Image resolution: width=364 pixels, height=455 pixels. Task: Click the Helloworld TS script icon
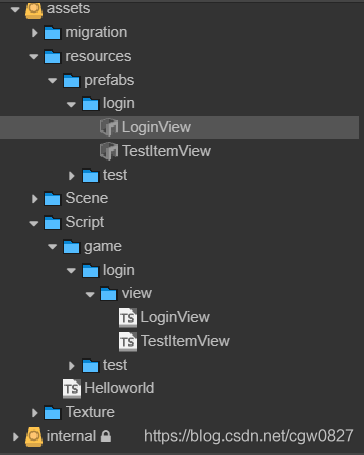72,389
